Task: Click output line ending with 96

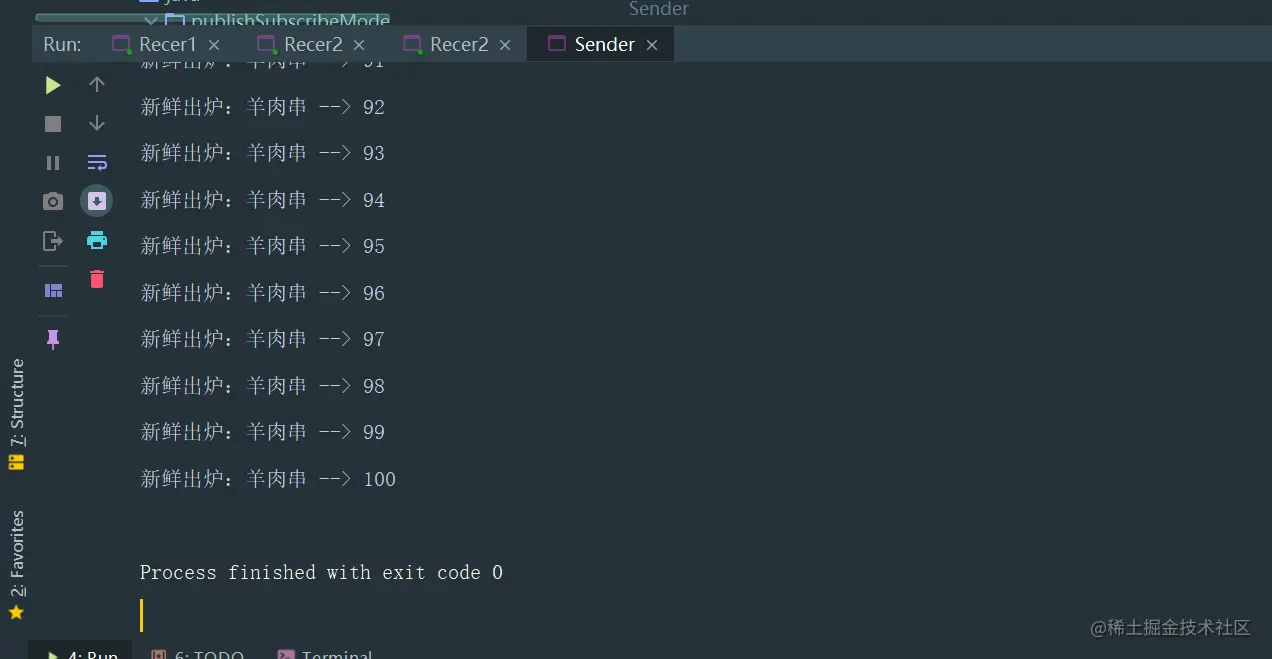Action: (x=263, y=293)
